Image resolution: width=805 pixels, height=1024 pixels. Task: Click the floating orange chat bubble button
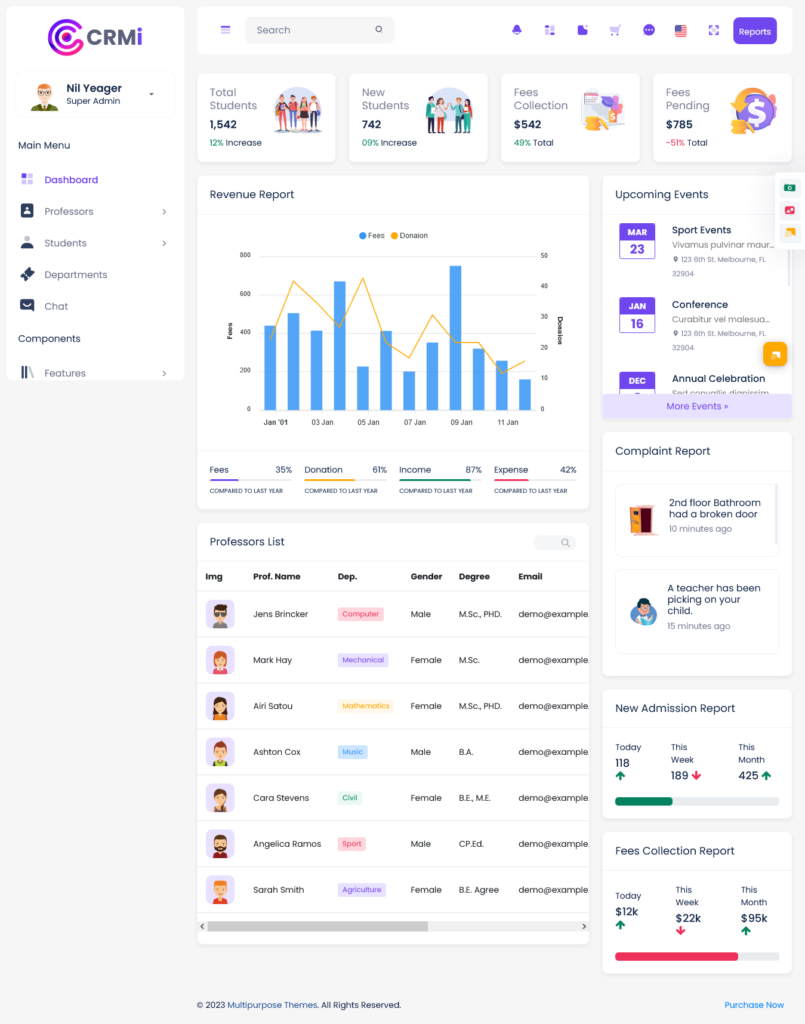775,353
